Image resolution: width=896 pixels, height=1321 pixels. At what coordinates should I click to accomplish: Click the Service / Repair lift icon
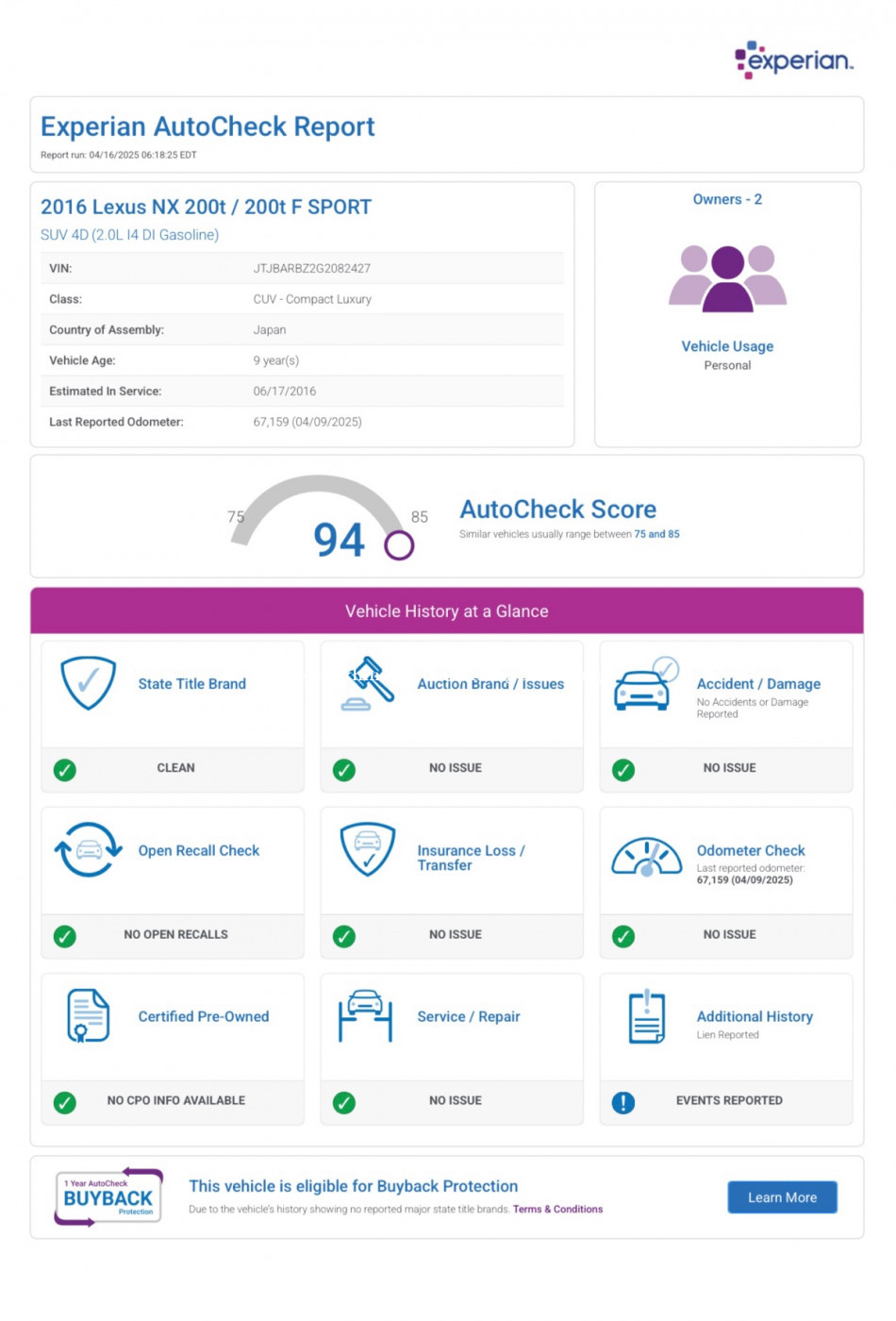pos(365,1015)
